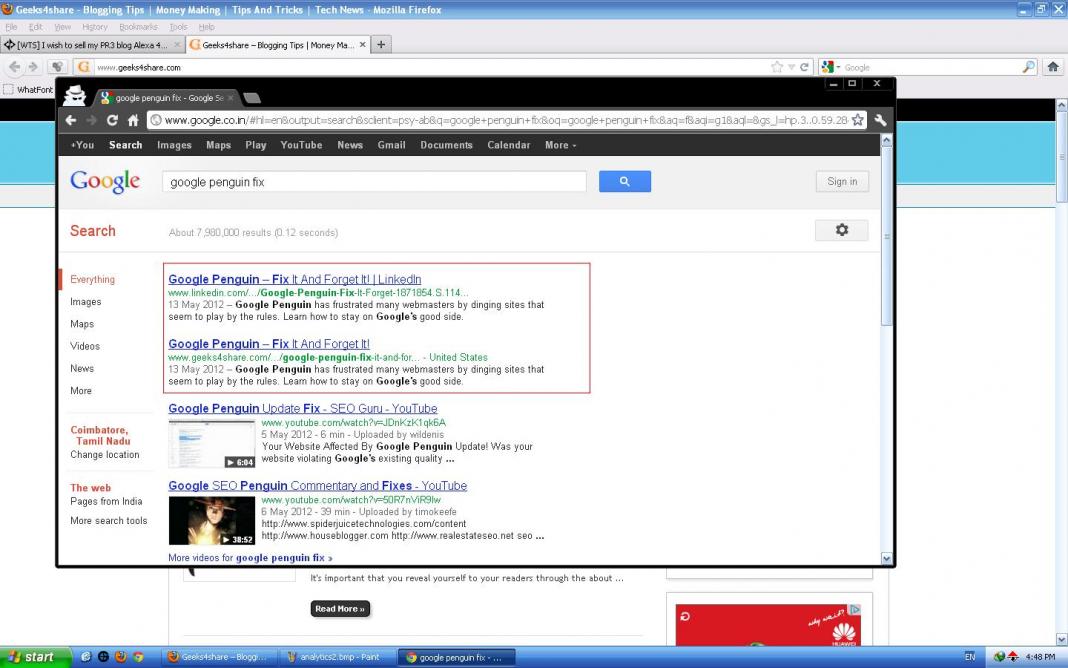Screen dimensions: 1068x668
Task: Open Firefox search engine selector dropdown
Action: (831, 67)
